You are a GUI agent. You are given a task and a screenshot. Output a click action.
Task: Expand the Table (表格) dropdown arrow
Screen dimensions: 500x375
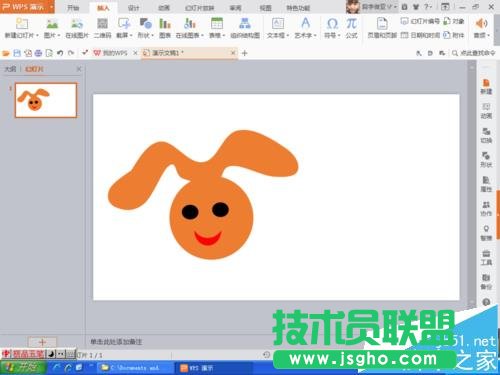pos(224,35)
